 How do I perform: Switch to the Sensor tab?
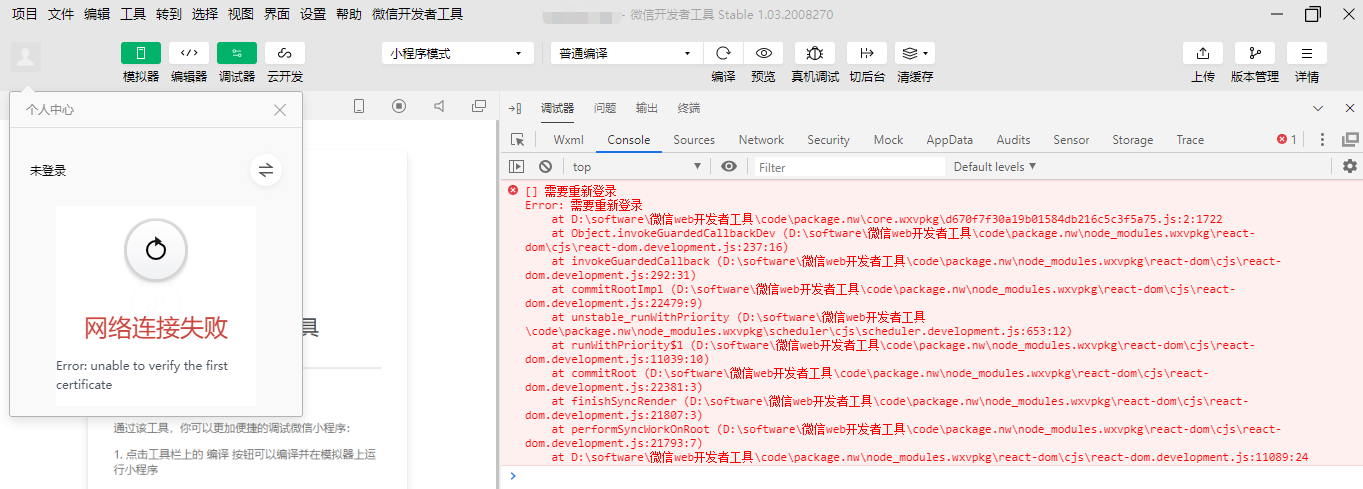(x=1071, y=140)
